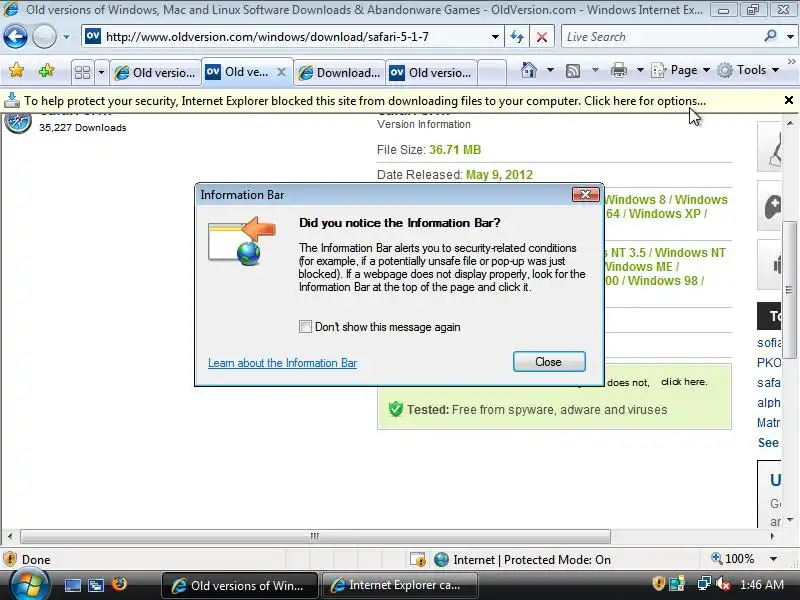Select the active 'Old ve...' tab
Viewport: 800px width, 600px height.
coord(240,72)
